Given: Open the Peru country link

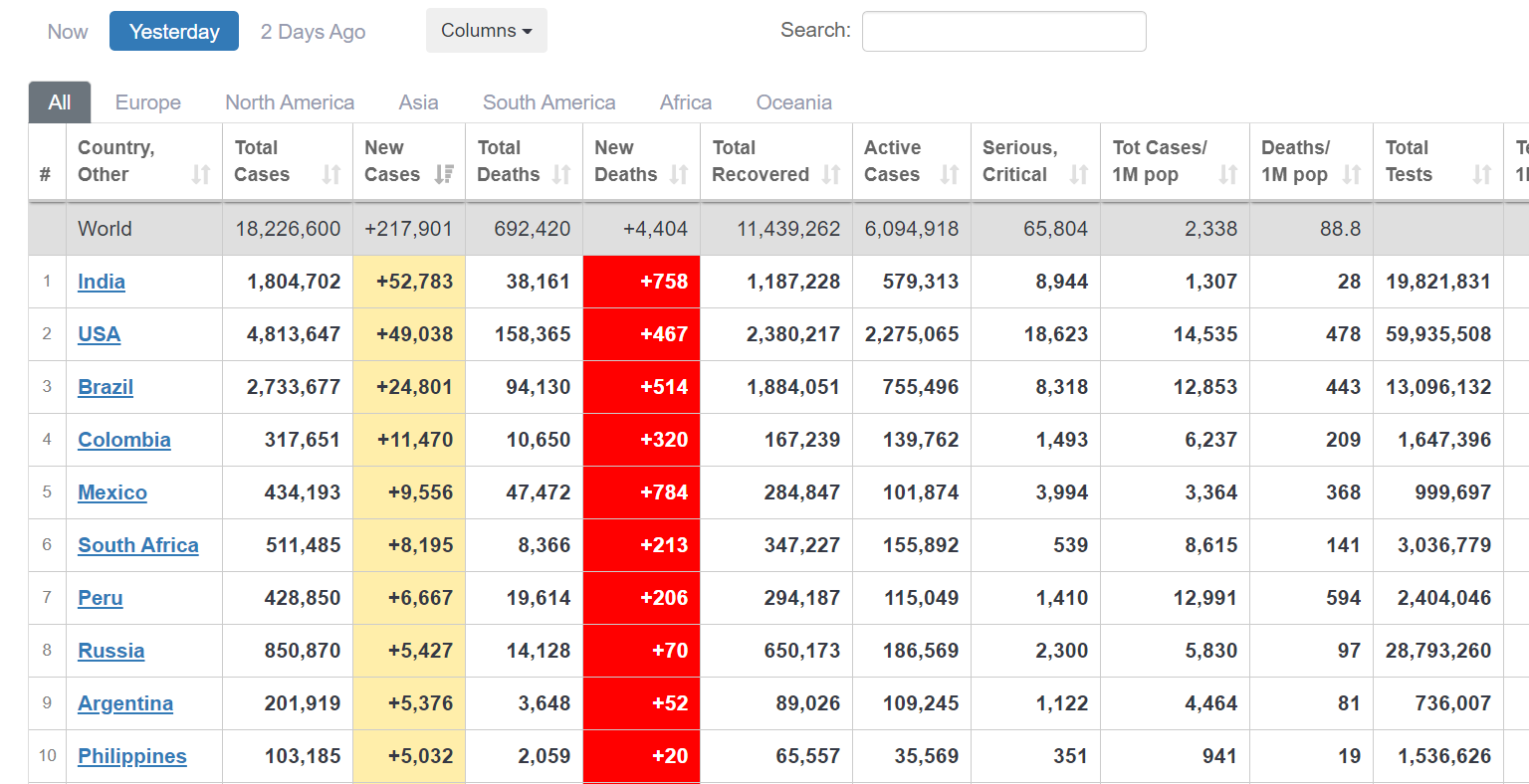Looking at the screenshot, I should [x=101, y=598].
